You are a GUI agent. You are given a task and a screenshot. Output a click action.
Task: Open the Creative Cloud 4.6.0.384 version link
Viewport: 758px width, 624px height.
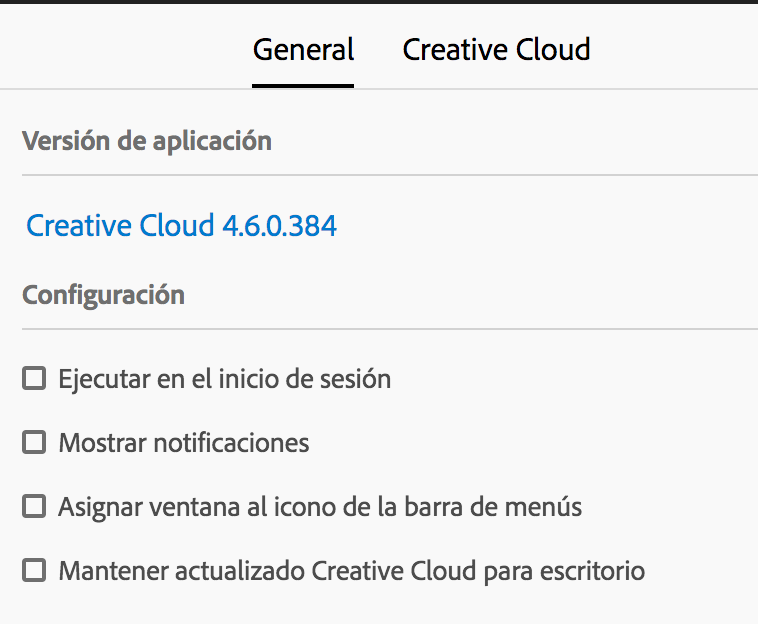click(181, 225)
